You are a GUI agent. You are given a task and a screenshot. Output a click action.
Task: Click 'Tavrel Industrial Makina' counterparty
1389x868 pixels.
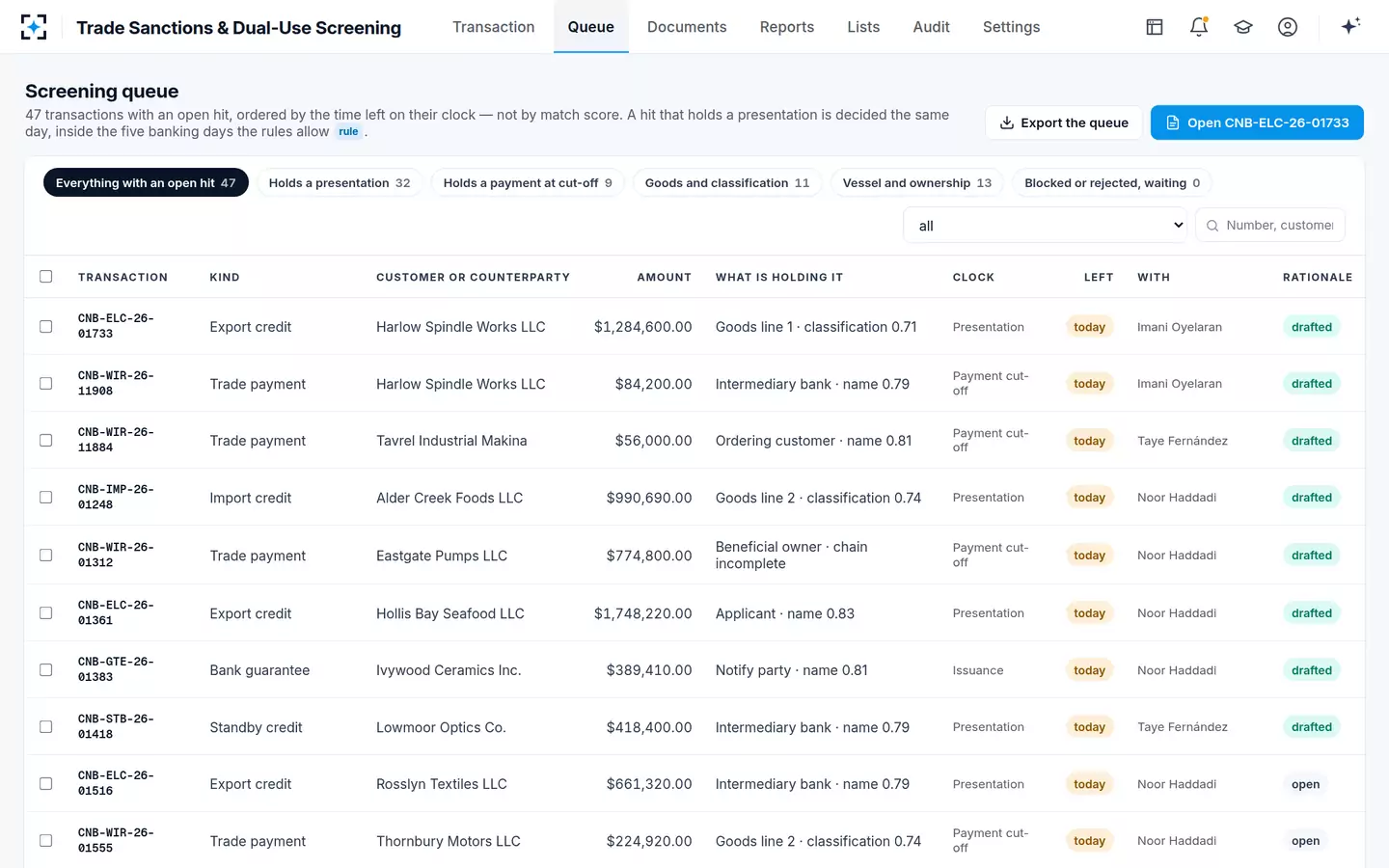(x=451, y=441)
